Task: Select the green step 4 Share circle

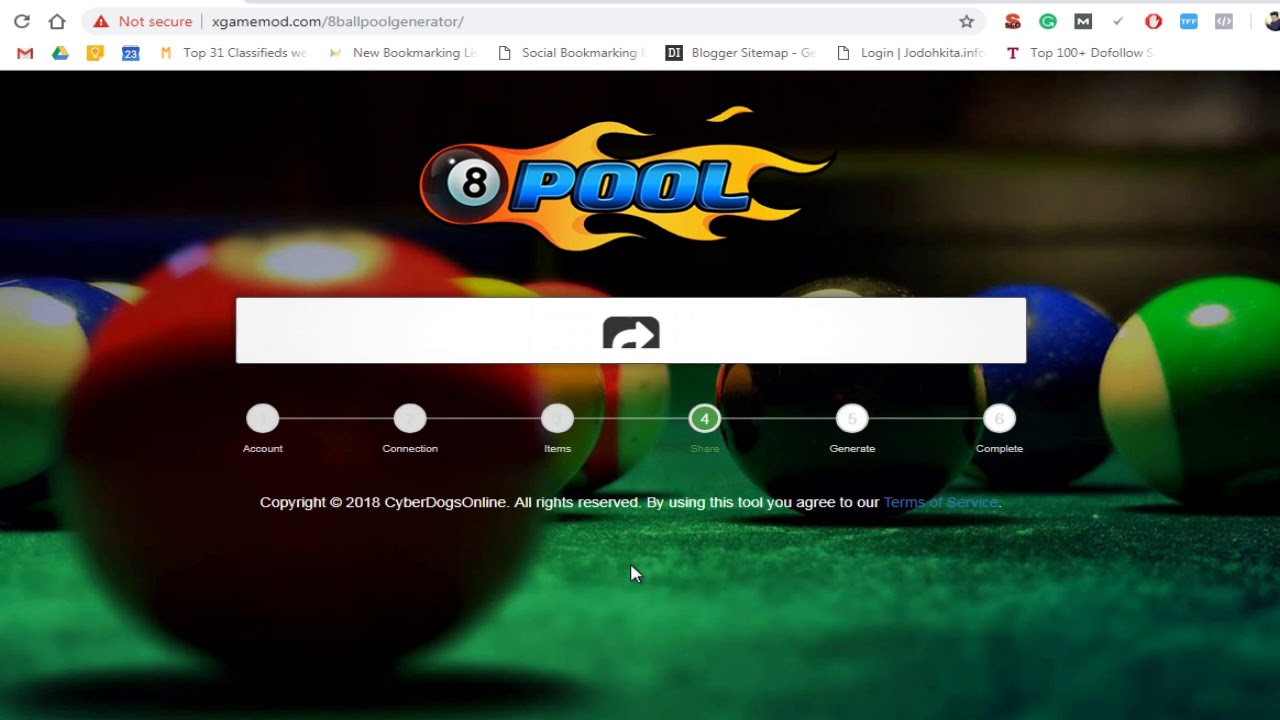Action: tap(705, 418)
